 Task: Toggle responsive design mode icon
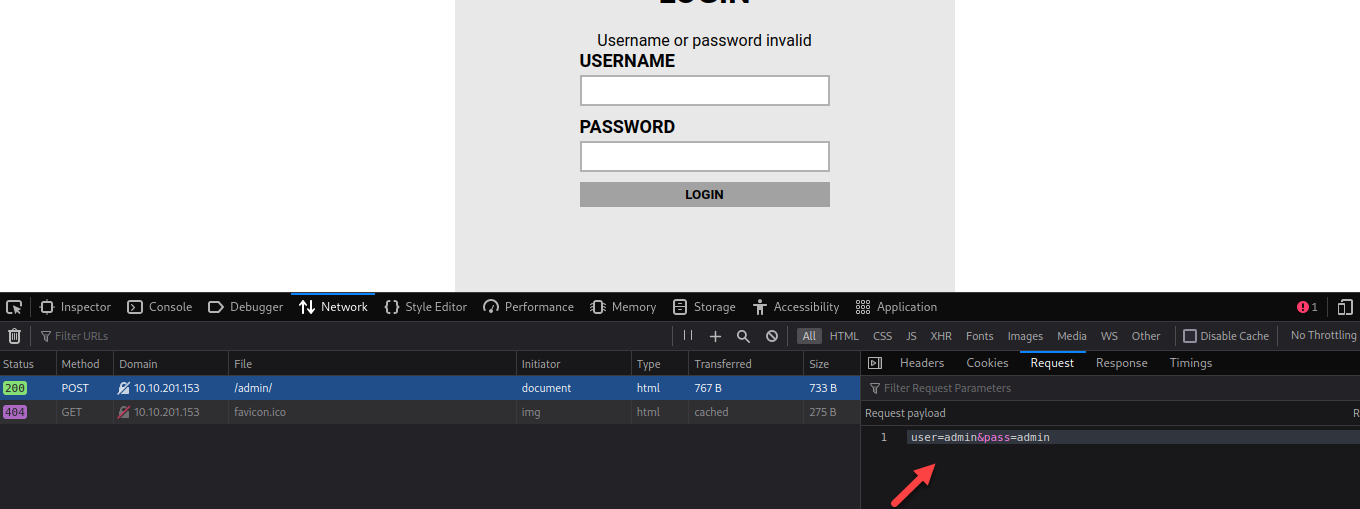1345,307
